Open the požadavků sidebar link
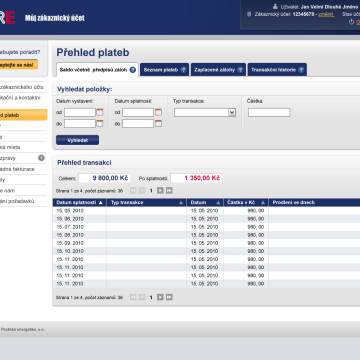Image resolution: width=360 pixels, height=360 pixels. [x=17, y=201]
